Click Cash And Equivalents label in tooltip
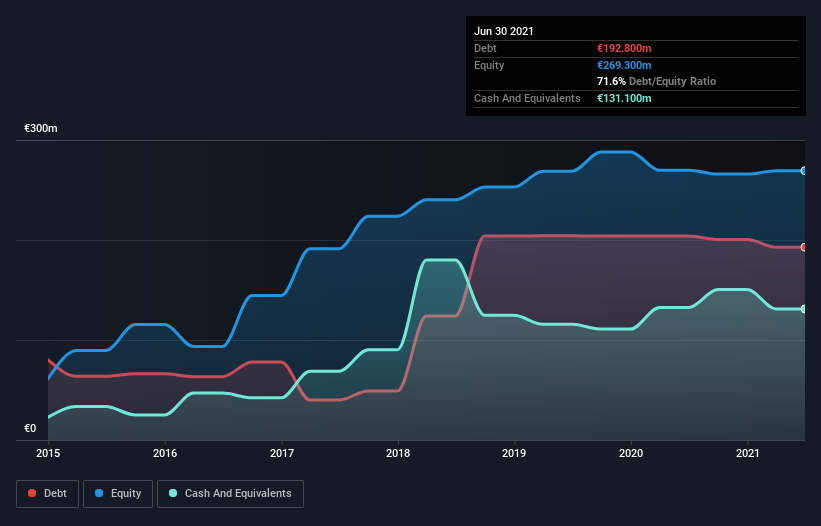 click(x=527, y=98)
